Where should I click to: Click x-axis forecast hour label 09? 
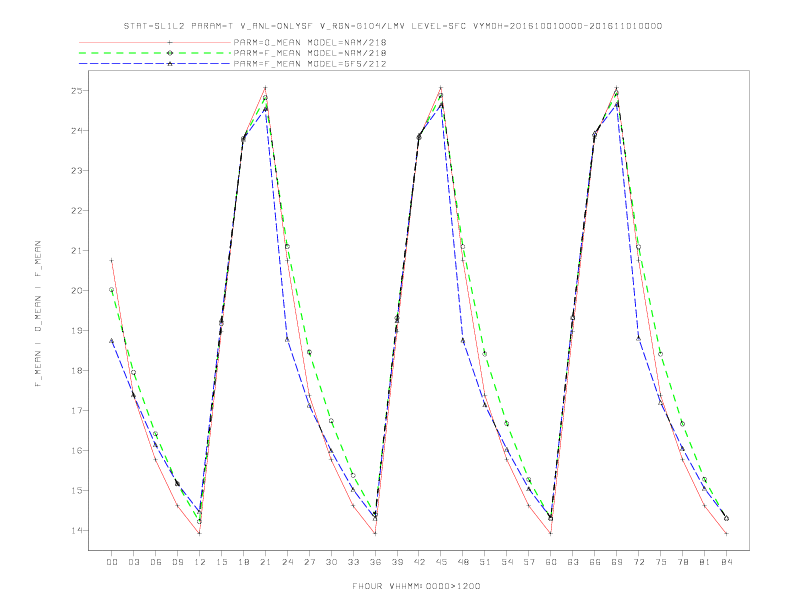click(x=177, y=562)
